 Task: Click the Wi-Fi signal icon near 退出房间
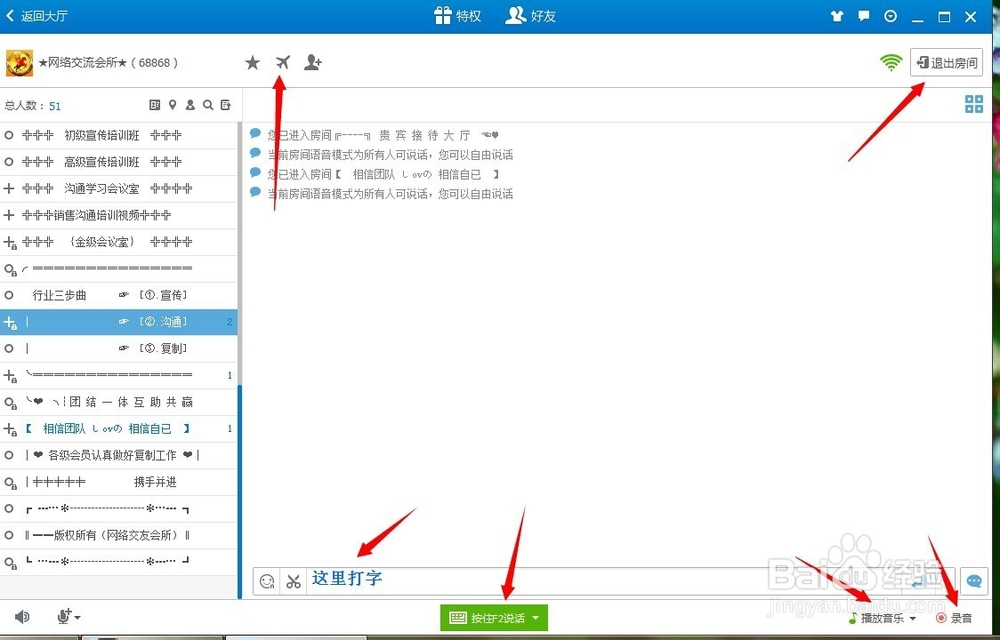pos(891,60)
